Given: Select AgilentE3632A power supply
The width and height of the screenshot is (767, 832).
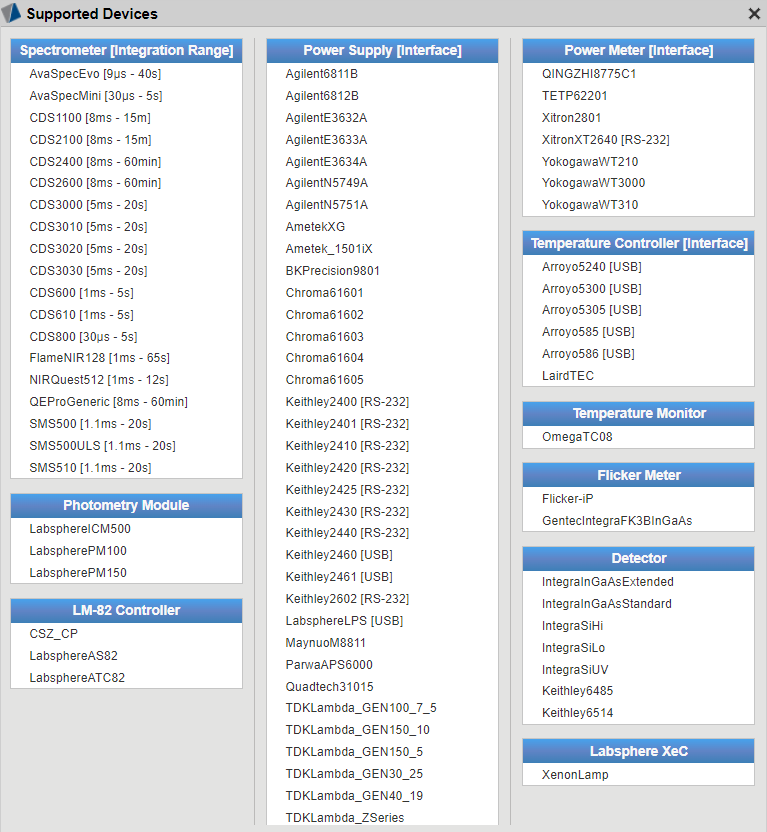Looking at the screenshot, I should tap(326, 118).
